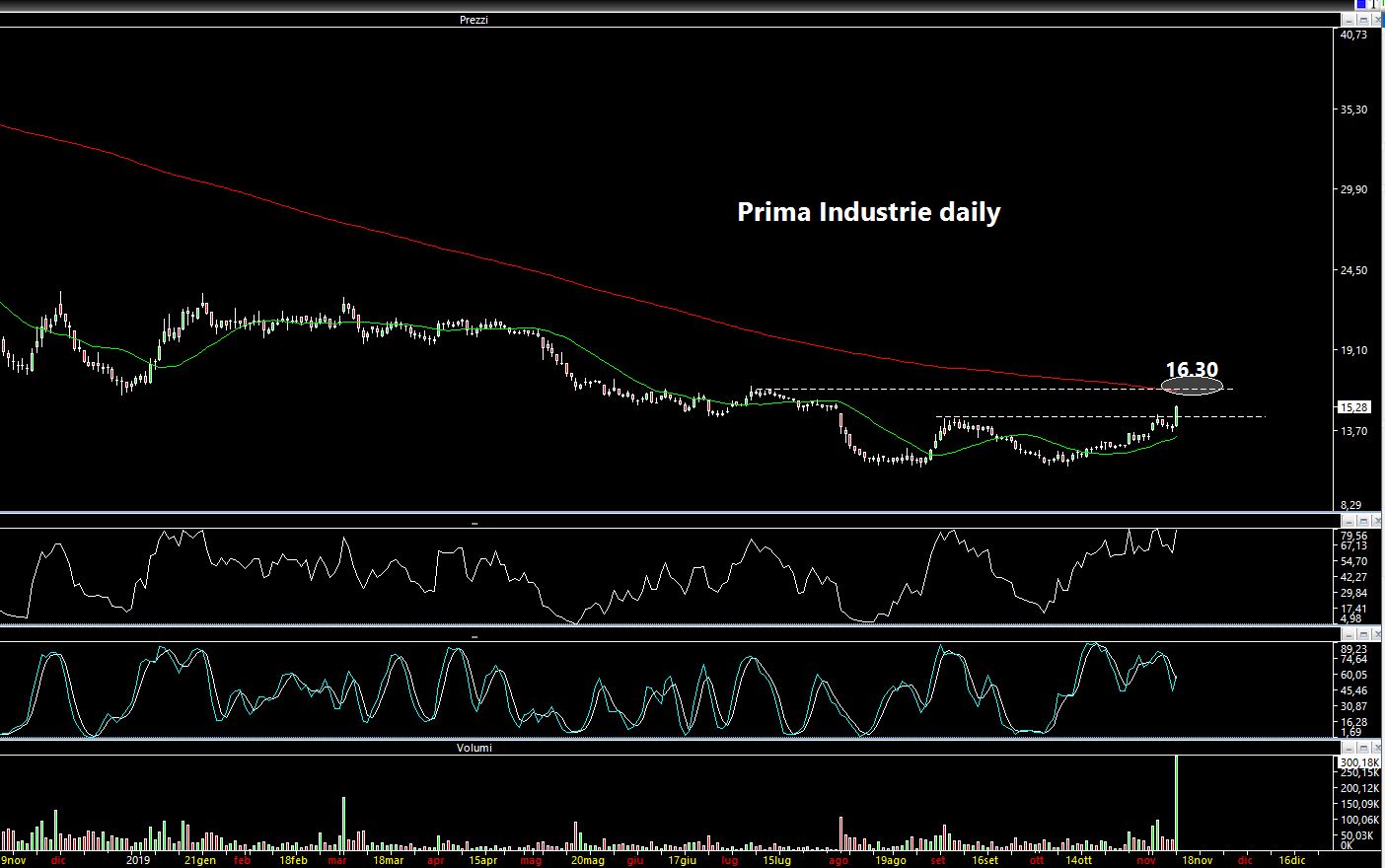The height and width of the screenshot is (868, 1385).
Task: Select the gray ellipse marker at 16.30
Action: coord(1192,387)
